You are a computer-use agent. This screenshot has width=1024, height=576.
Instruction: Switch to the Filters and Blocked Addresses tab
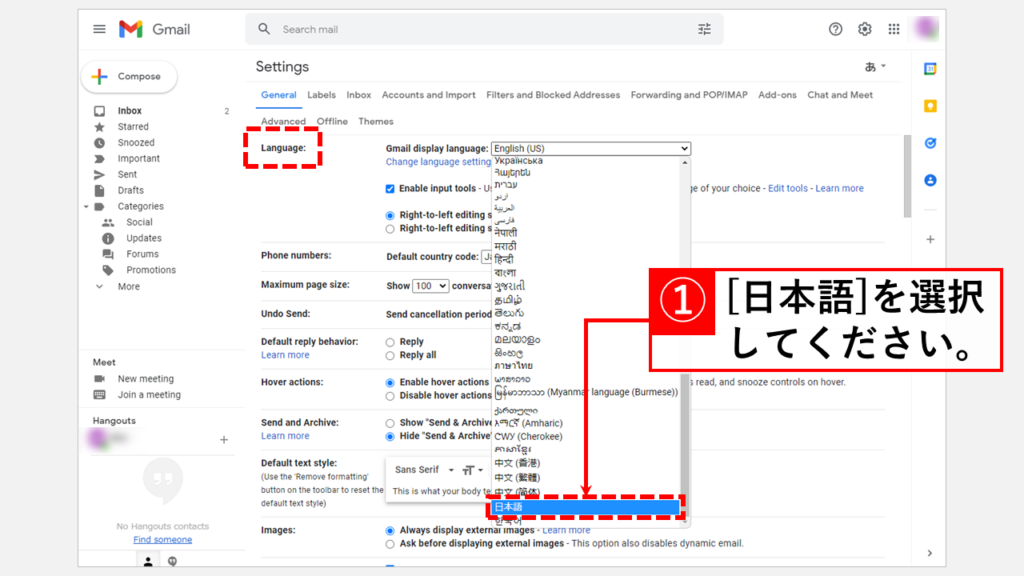click(553, 95)
